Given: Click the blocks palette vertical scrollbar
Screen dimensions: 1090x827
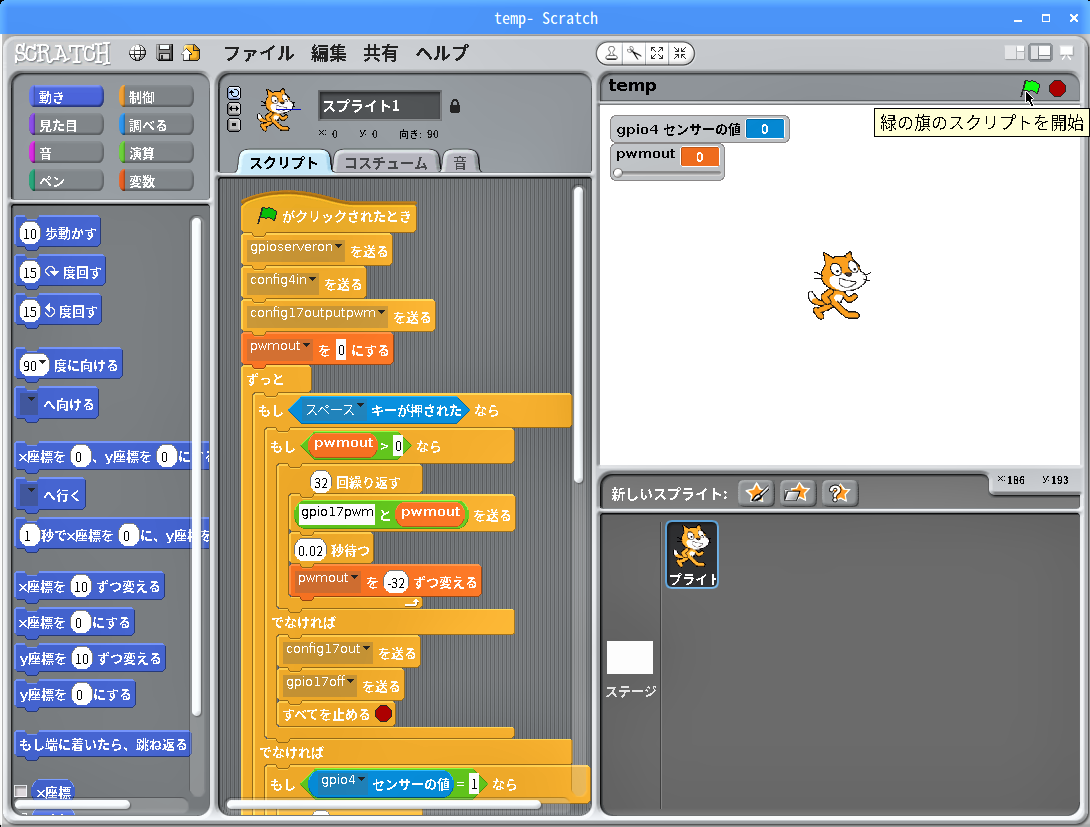Looking at the screenshot, I should (196, 467).
